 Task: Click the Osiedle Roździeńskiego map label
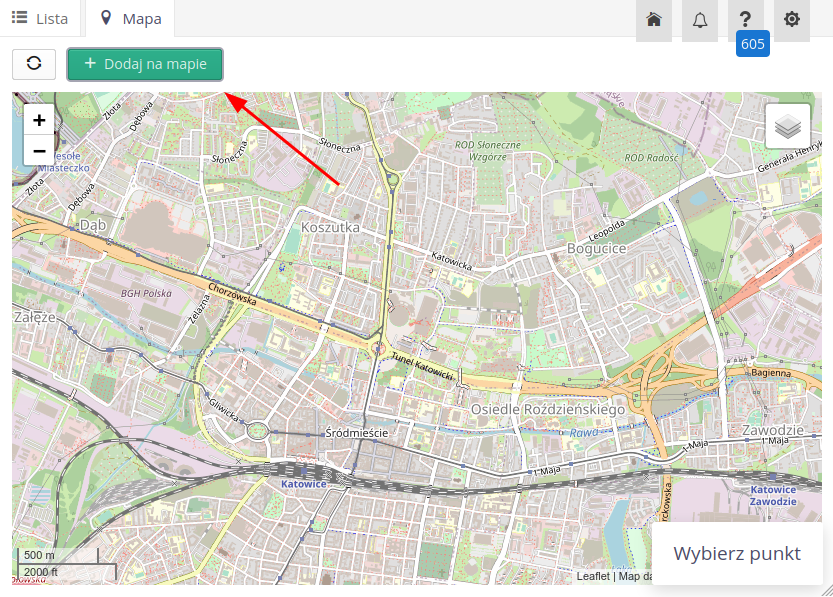(547, 409)
